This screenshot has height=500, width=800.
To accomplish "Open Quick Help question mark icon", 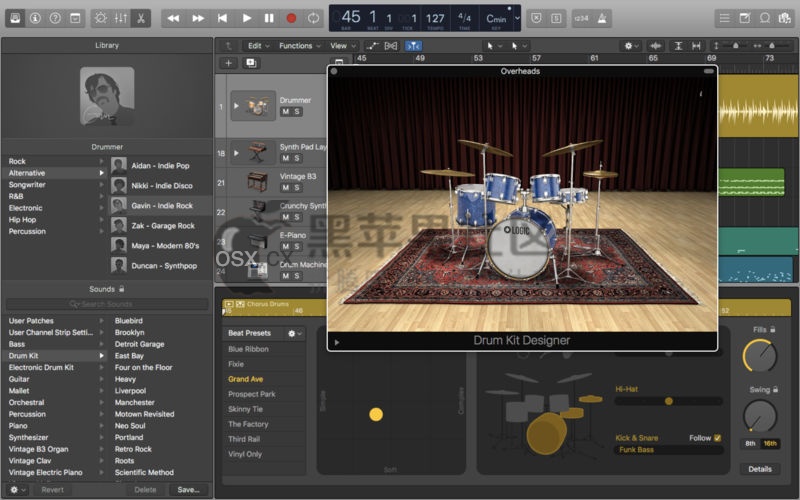I will pyautogui.click(x=55, y=18).
